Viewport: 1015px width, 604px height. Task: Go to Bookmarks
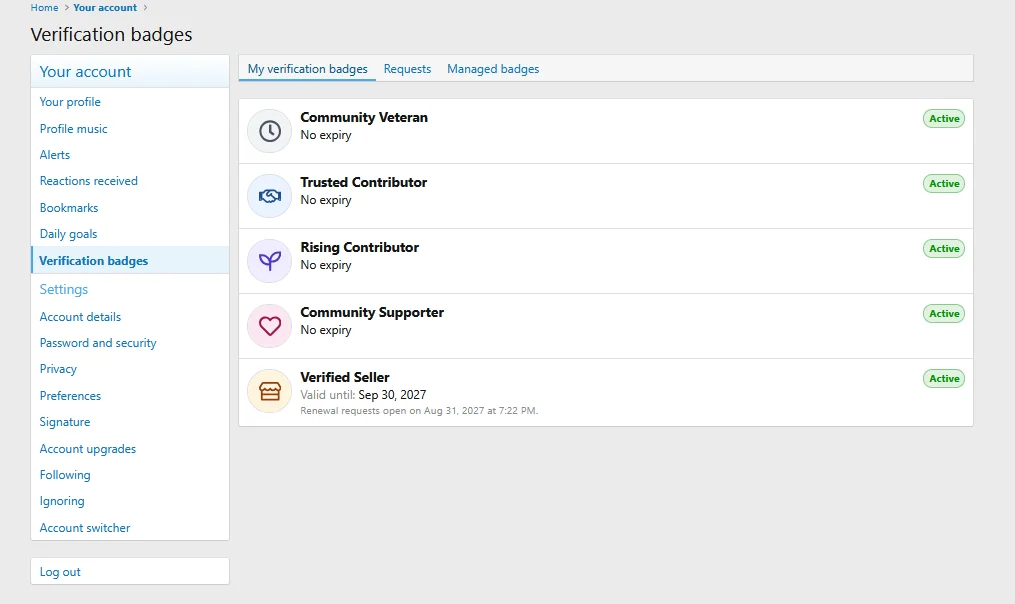[69, 208]
